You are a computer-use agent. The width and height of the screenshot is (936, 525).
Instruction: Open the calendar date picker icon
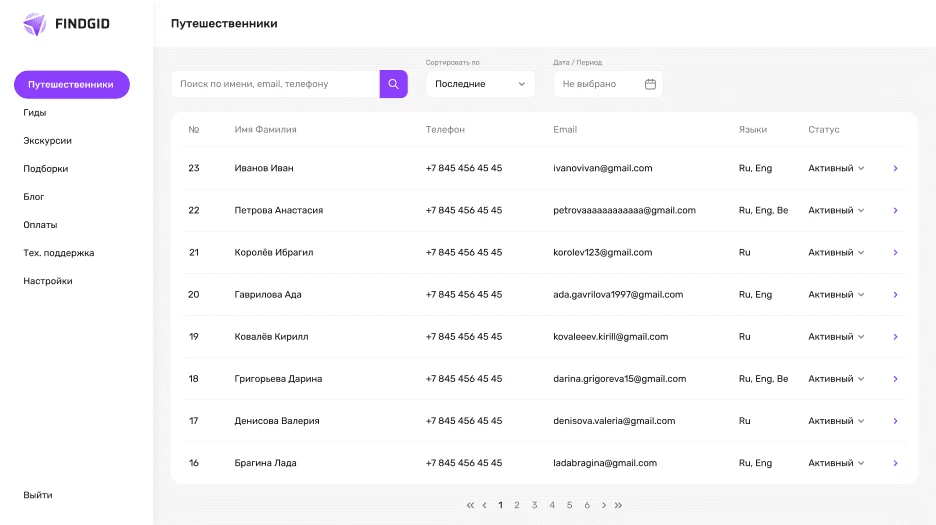pos(650,84)
